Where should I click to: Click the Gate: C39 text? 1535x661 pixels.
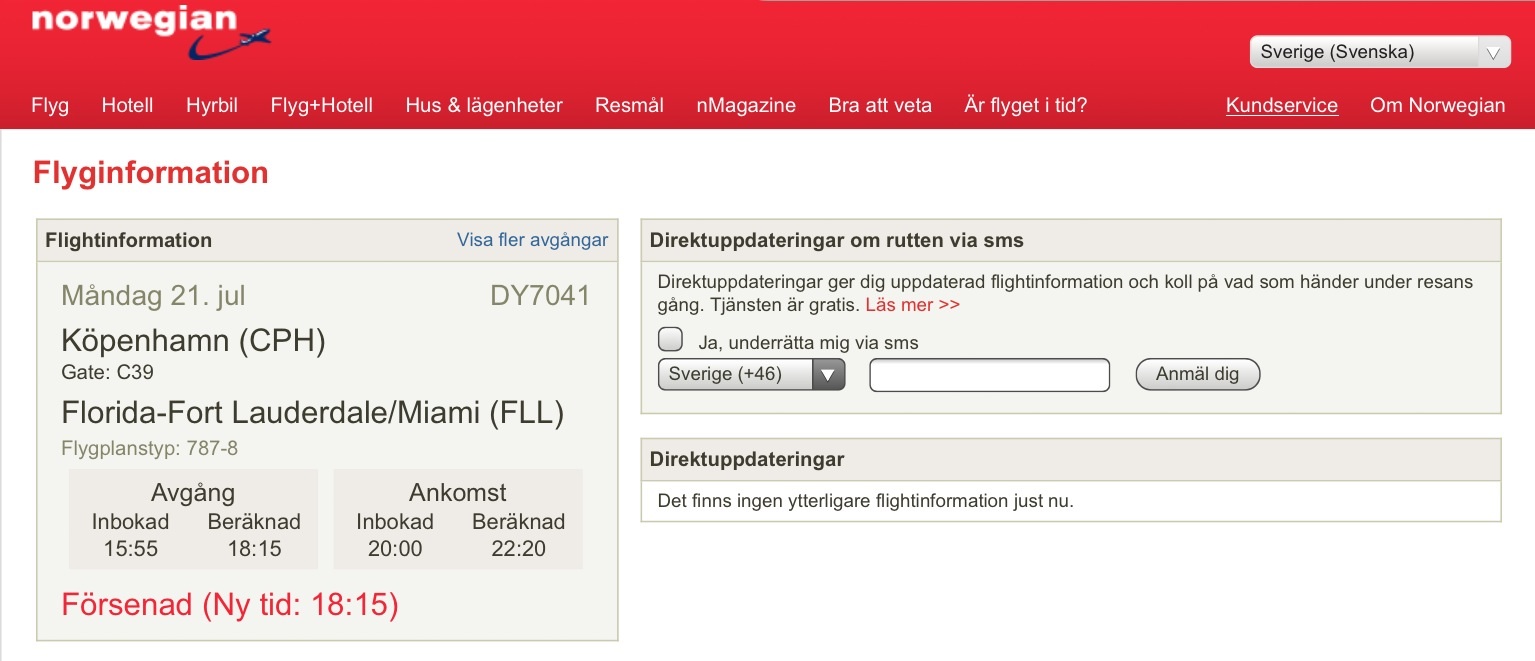click(107, 372)
